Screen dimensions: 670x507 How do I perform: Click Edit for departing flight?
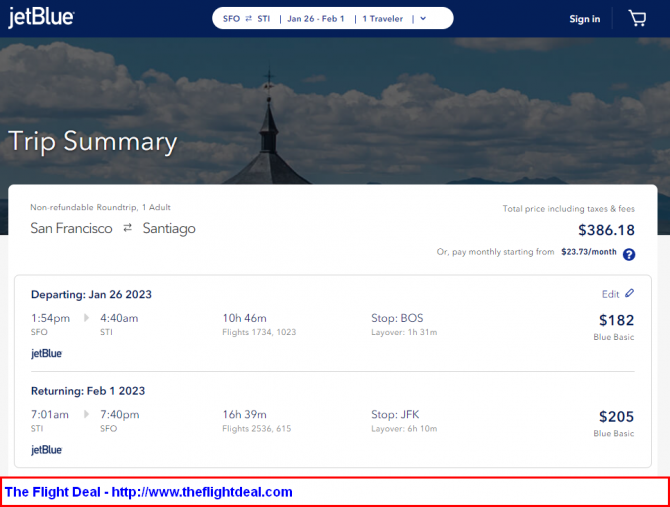pyautogui.click(x=610, y=294)
